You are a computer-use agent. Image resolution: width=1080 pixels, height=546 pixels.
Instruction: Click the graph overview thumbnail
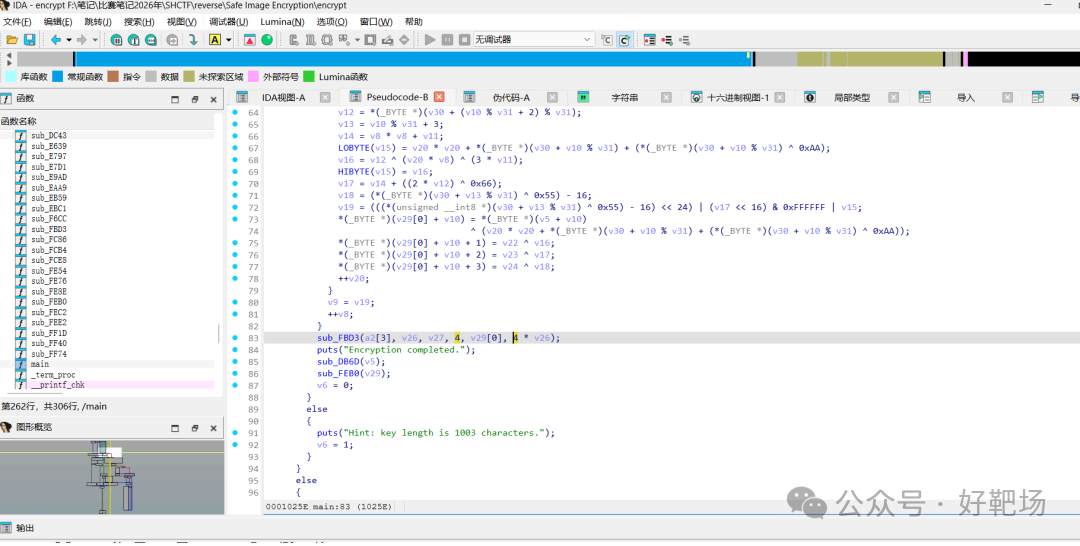[112, 478]
